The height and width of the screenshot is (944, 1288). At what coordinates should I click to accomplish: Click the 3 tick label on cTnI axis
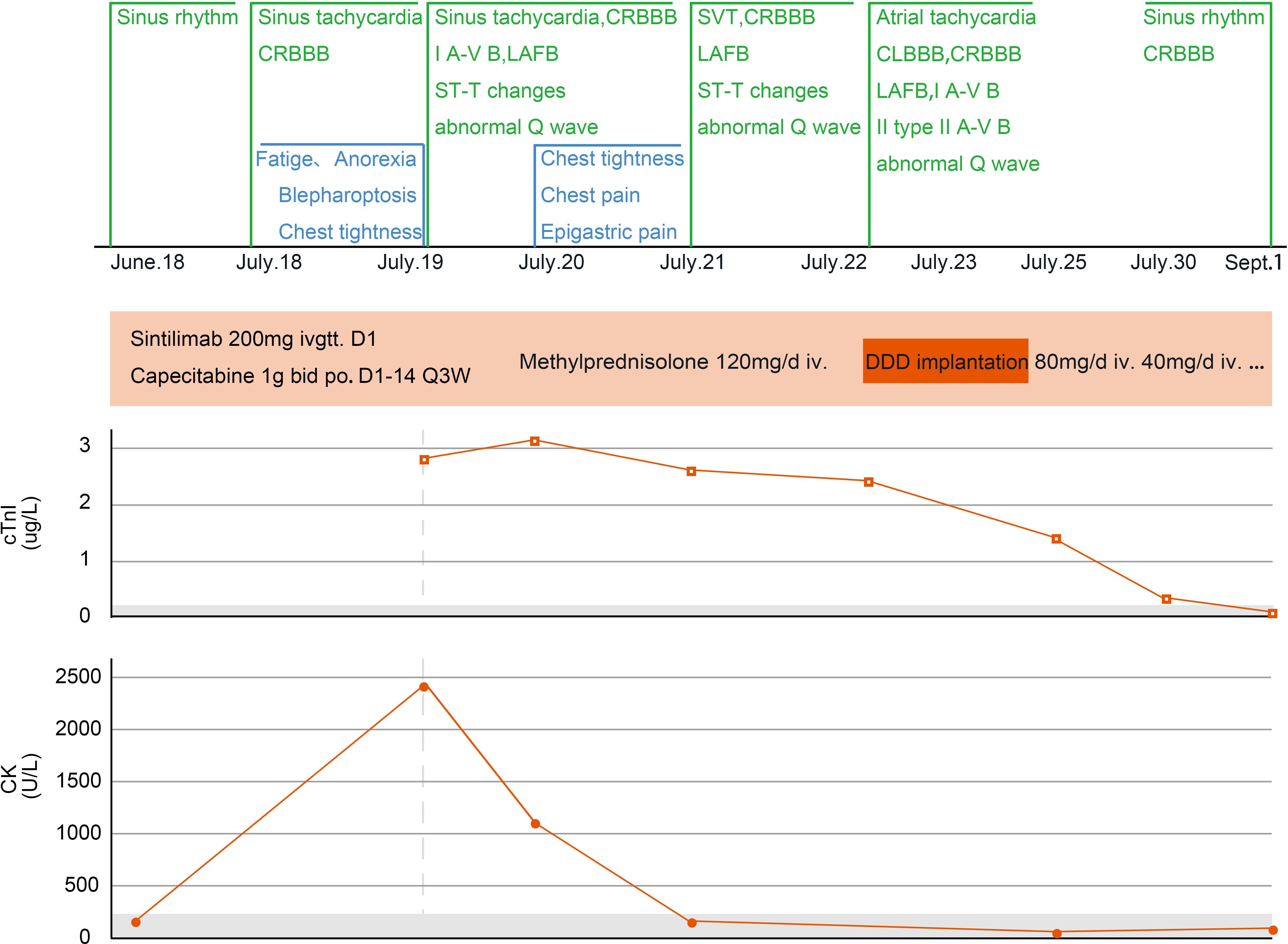point(85,445)
